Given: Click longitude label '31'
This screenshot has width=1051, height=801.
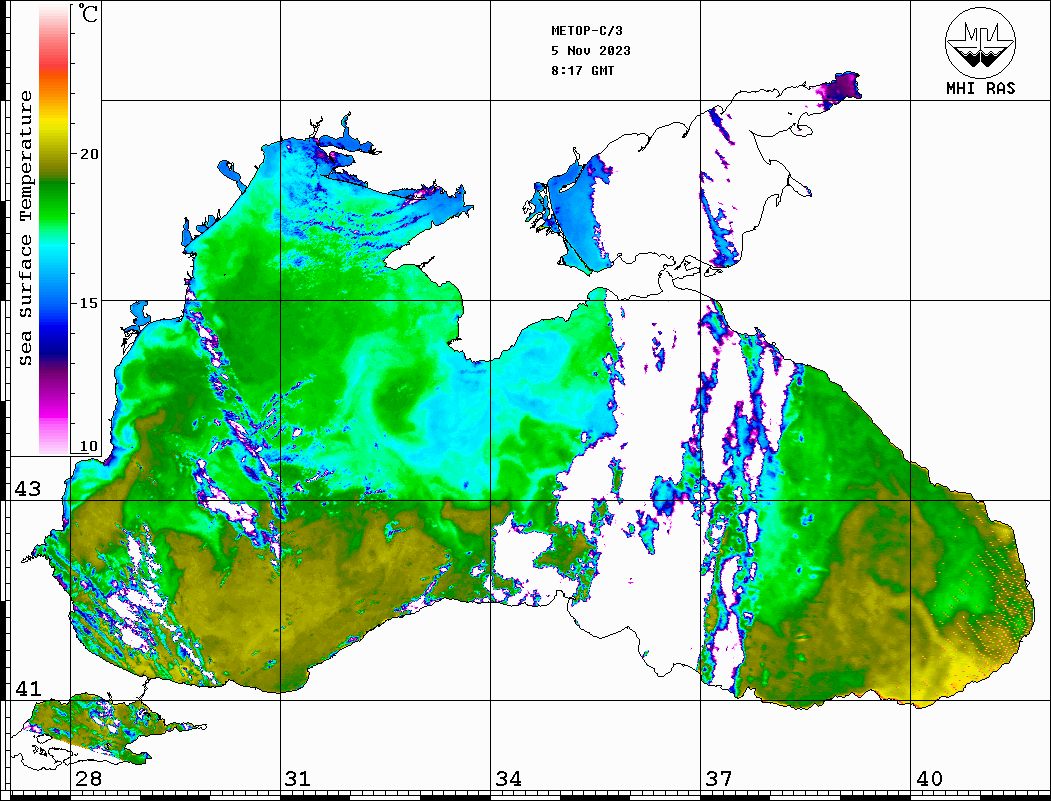Looking at the screenshot, I should (298, 779).
